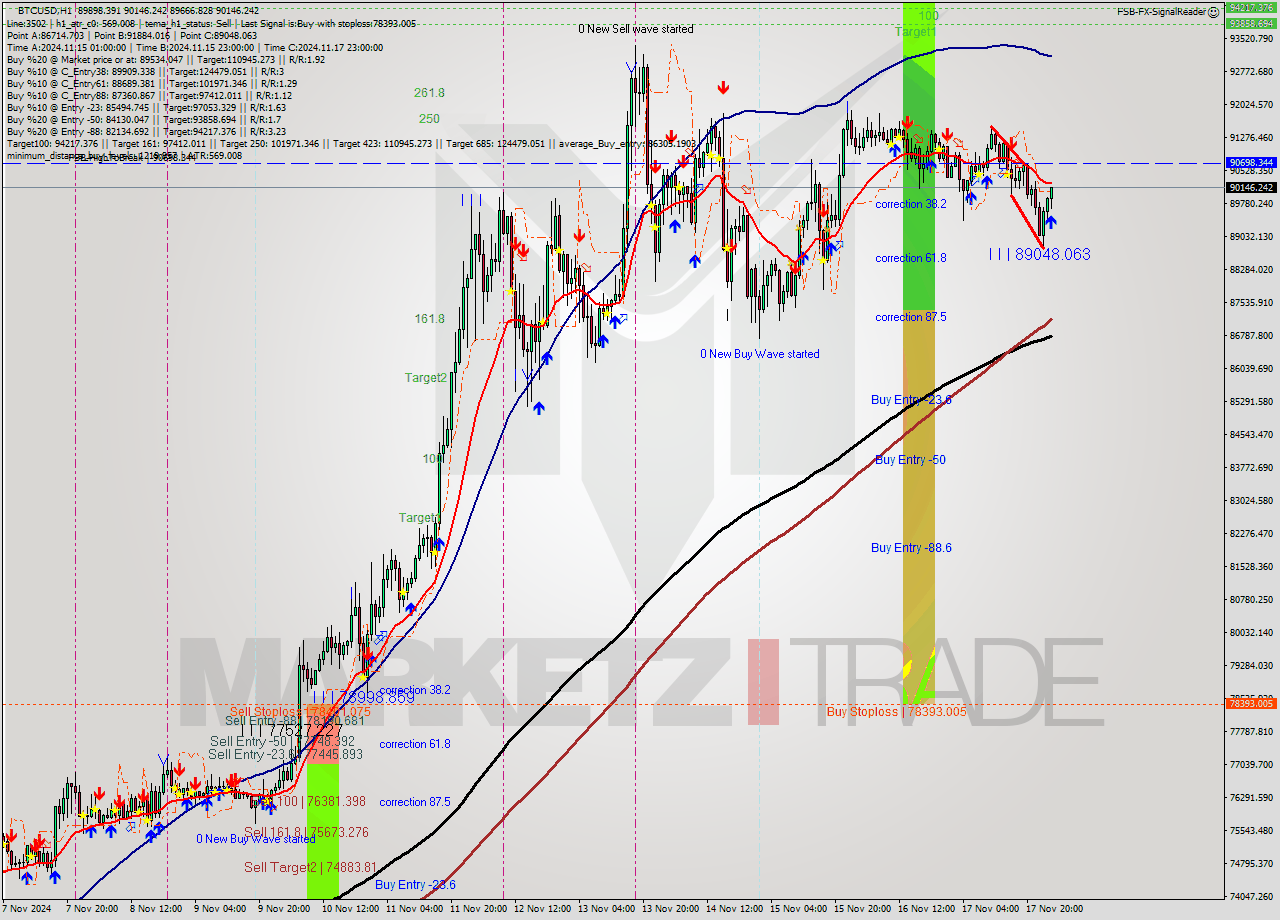Select the green 94217.376 price tag

[x=1251, y=7]
